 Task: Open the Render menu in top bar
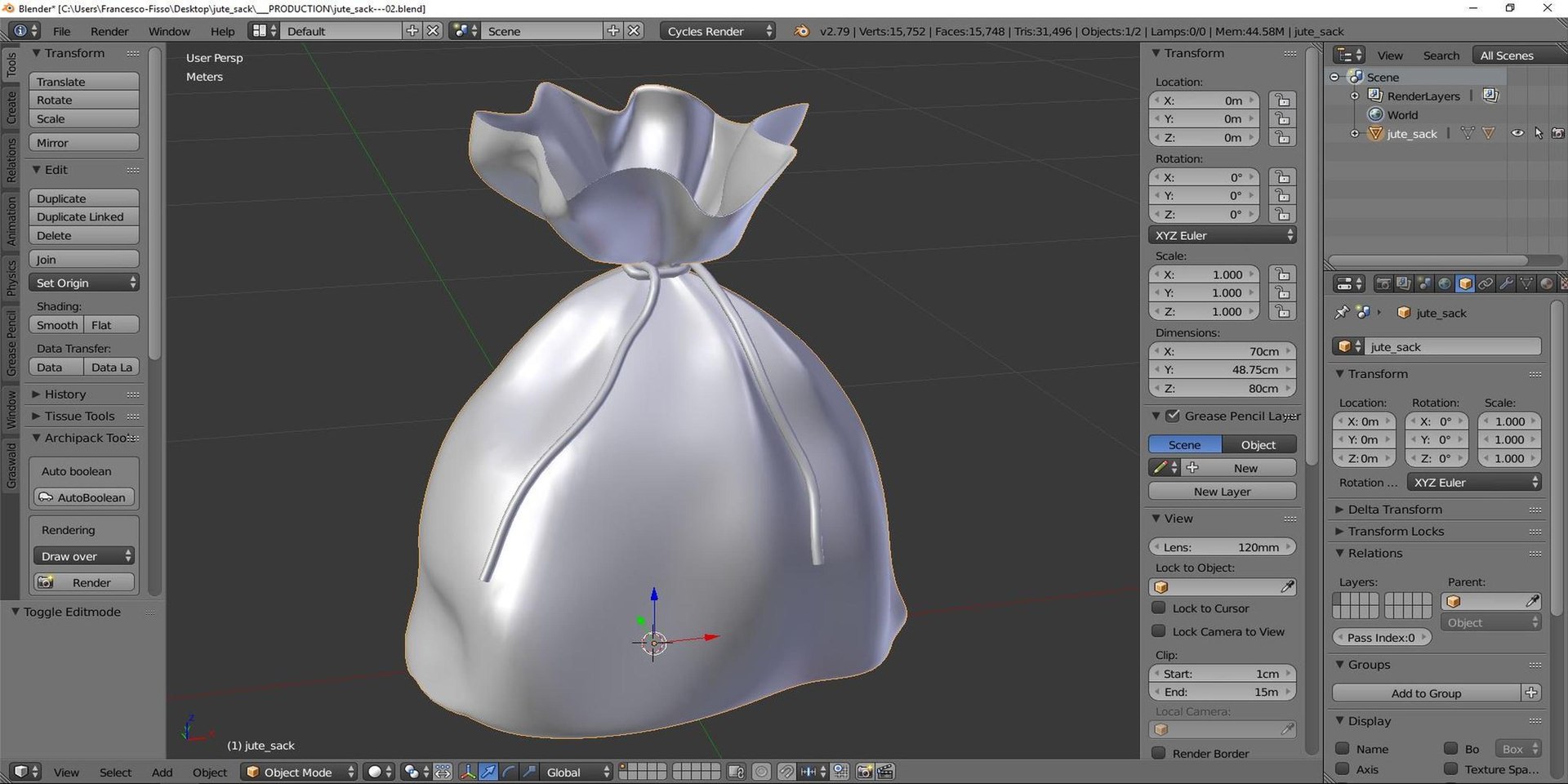click(x=109, y=31)
